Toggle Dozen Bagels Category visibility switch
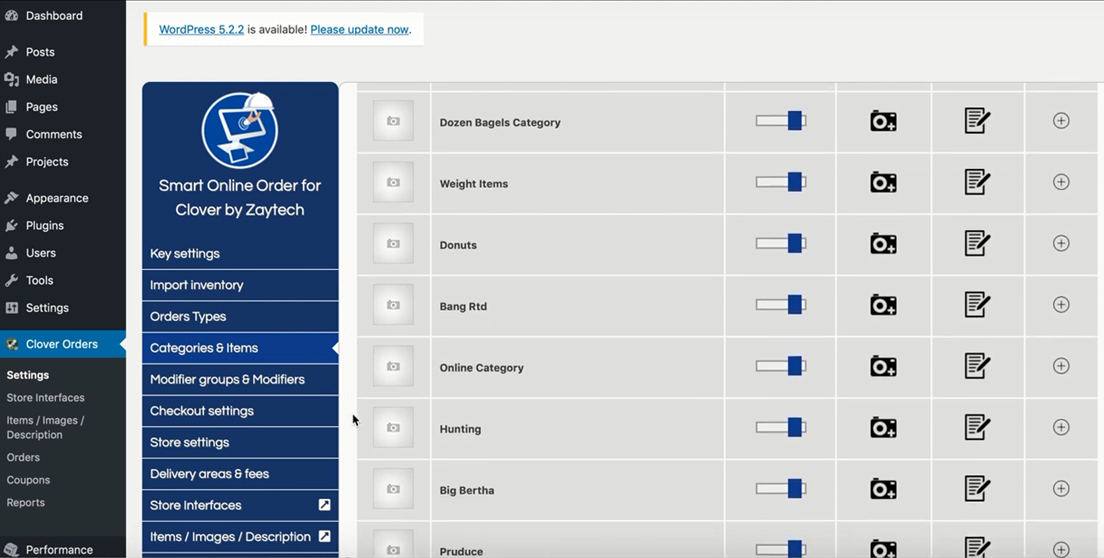The image size is (1104, 558). [x=781, y=120]
